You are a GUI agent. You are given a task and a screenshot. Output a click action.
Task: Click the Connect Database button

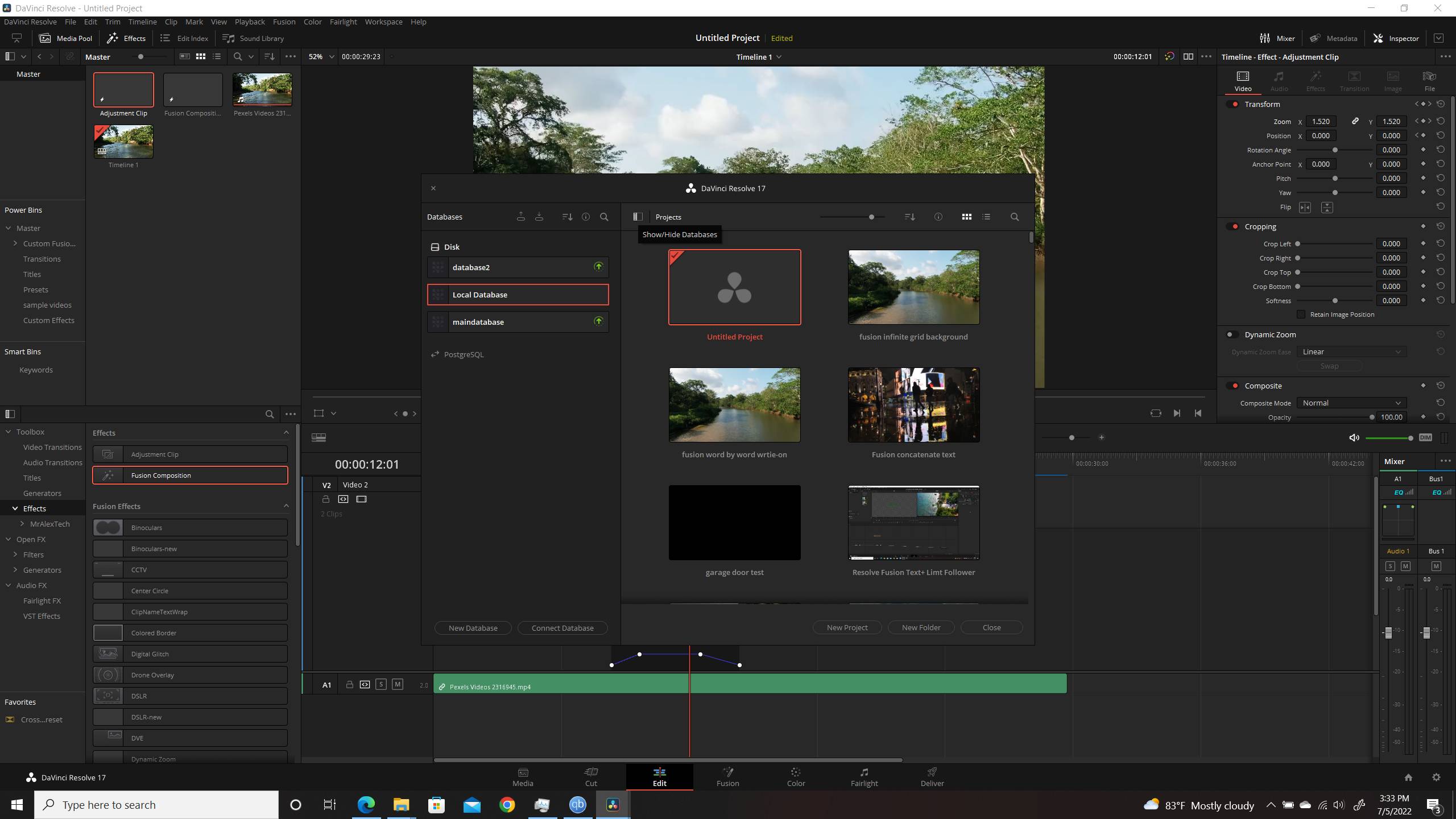coord(562,628)
